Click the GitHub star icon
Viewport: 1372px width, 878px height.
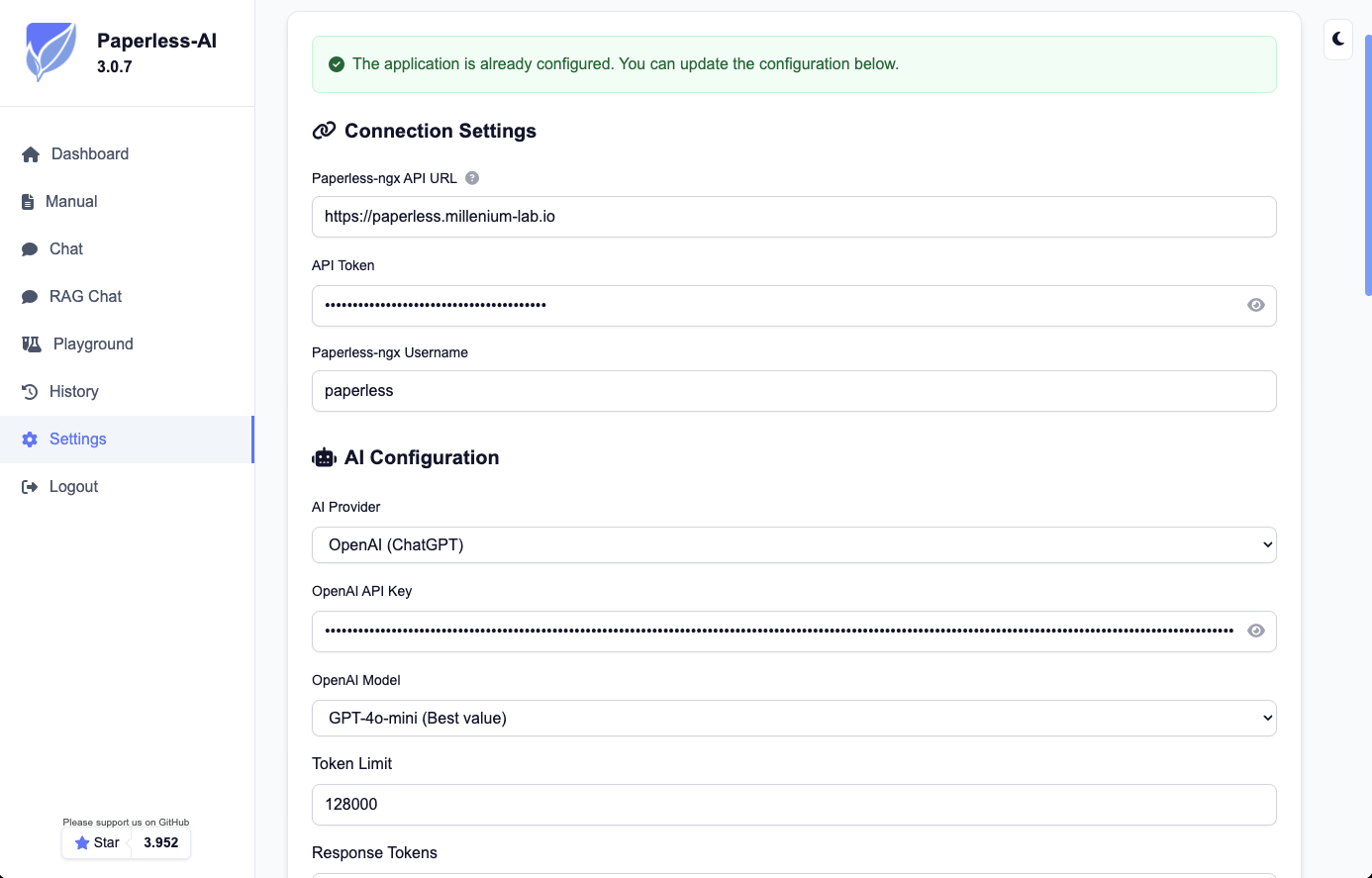(82, 843)
